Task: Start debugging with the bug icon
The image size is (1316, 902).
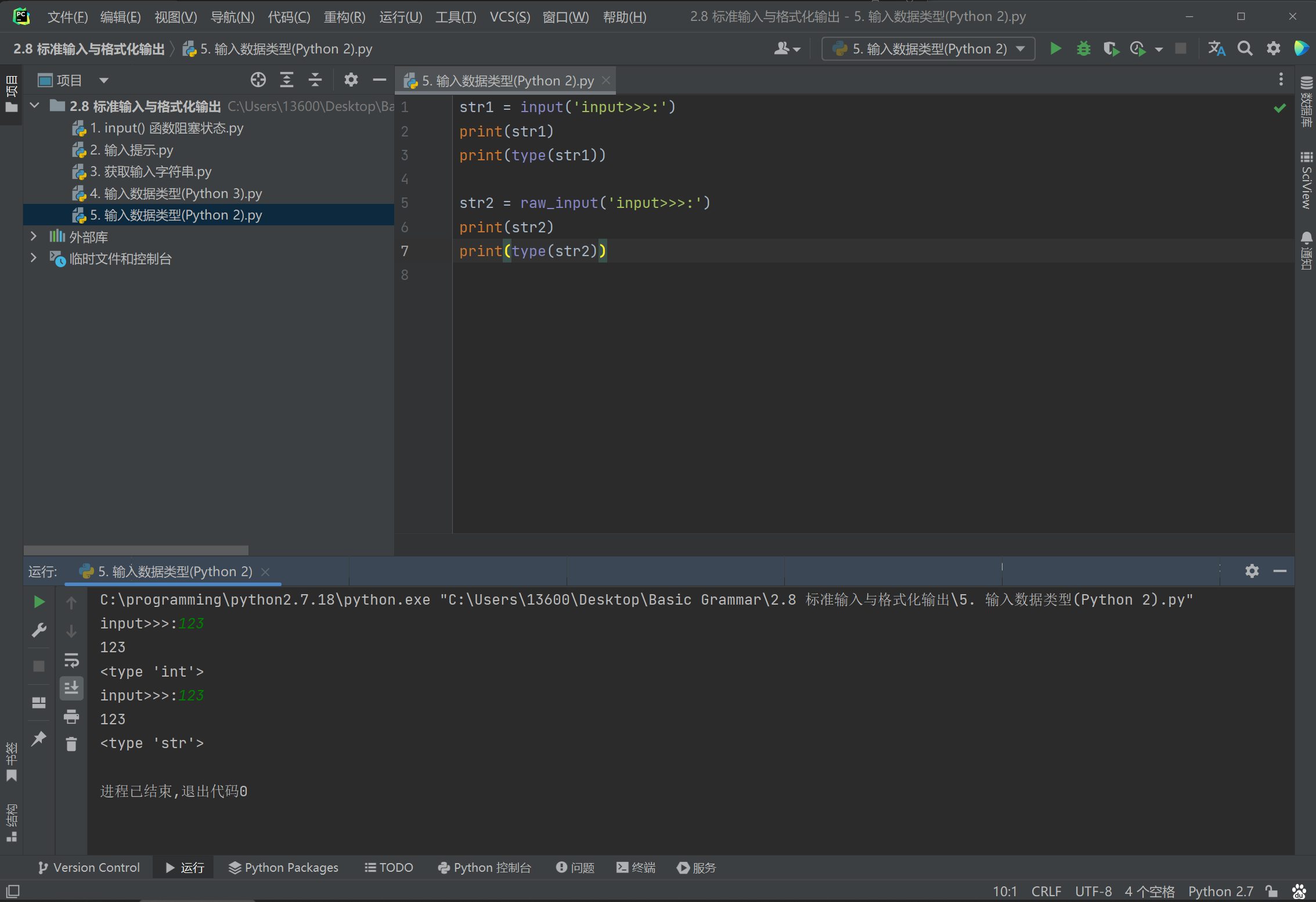Action: [1083, 49]
